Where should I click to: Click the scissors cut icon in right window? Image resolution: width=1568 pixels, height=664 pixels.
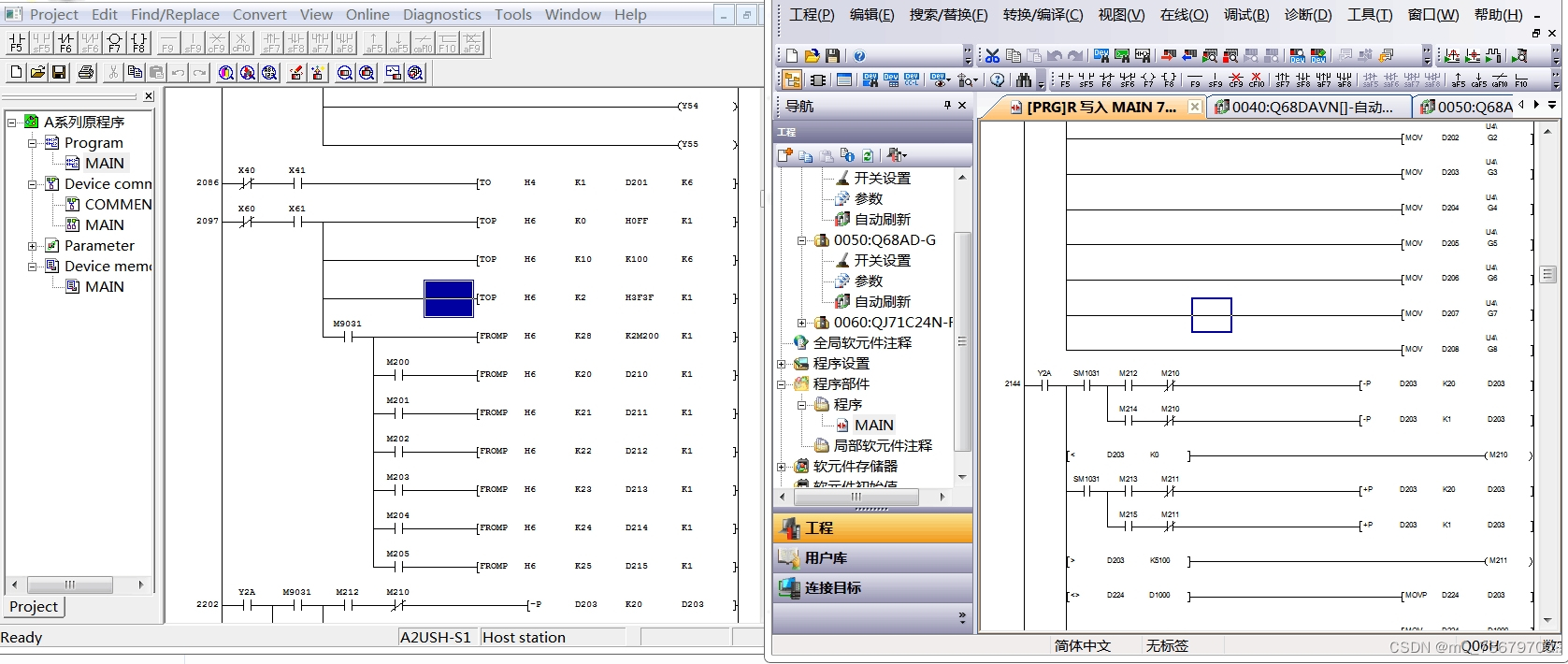click(x=992, y=56)
